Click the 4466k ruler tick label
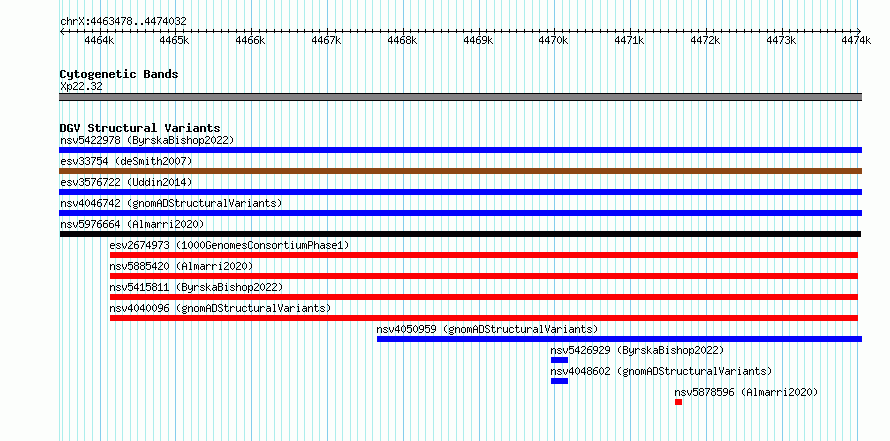The width and height of the screenshot is (890, 441). pyautogui.click(x=250, y=40)
